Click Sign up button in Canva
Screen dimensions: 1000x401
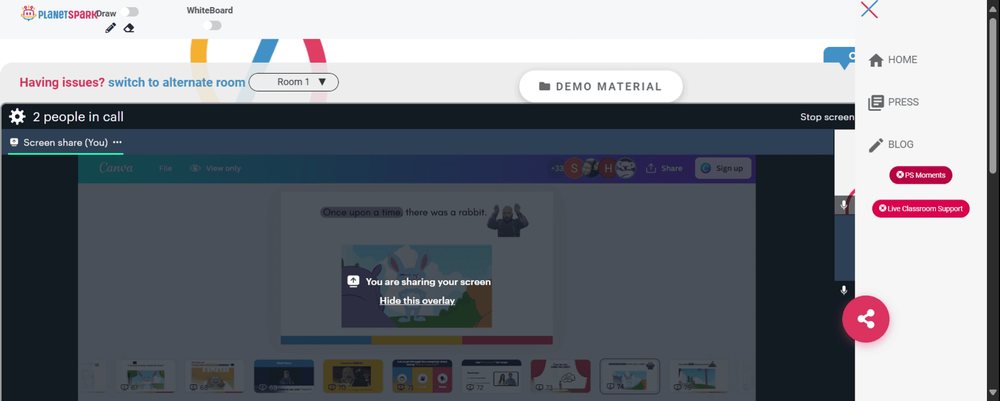tap(723, 168)
